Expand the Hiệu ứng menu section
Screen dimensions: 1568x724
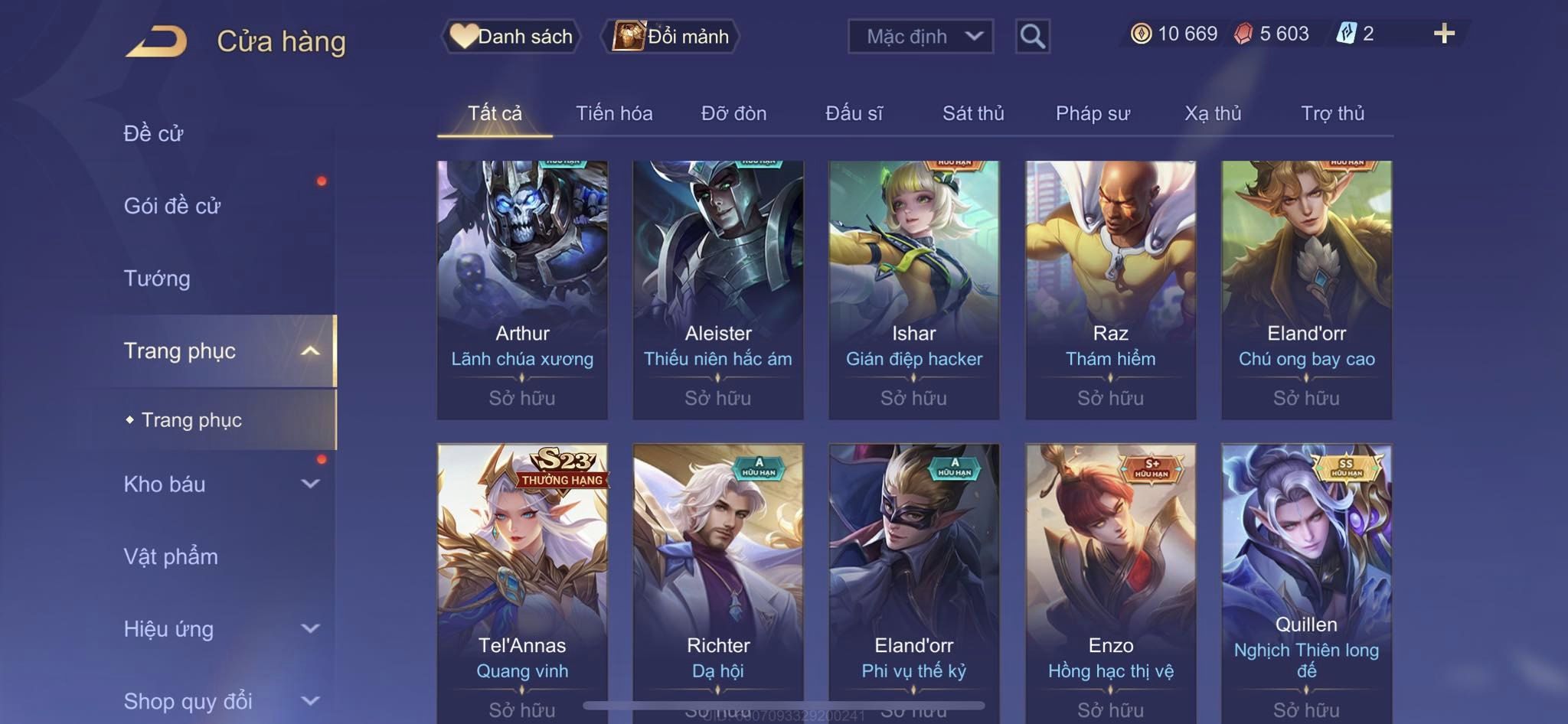[221, 628]
